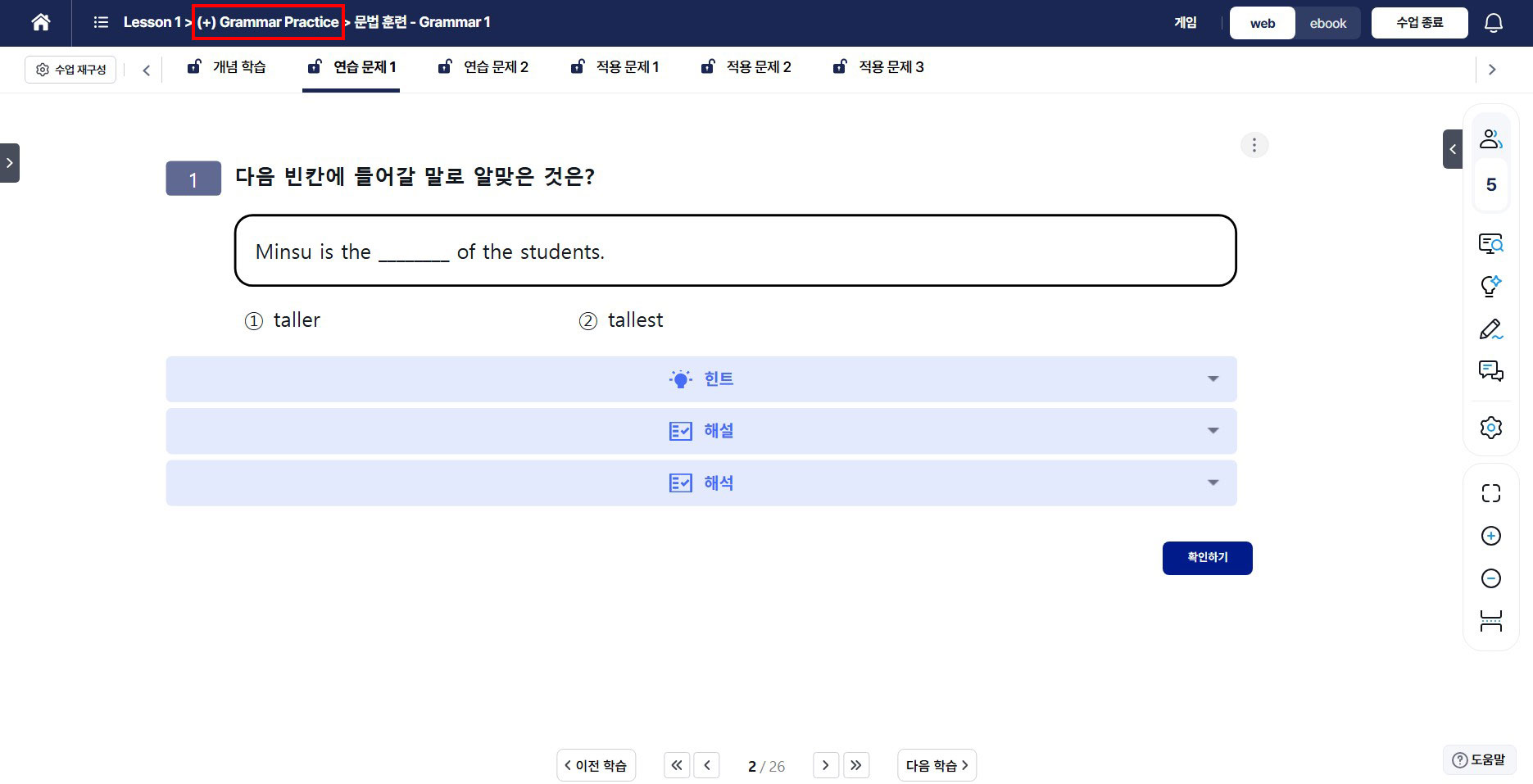Viewport: 1533px width, 784px height.
Task: Open the question's three-dot menu
Action: click(x=1254, y=145)
